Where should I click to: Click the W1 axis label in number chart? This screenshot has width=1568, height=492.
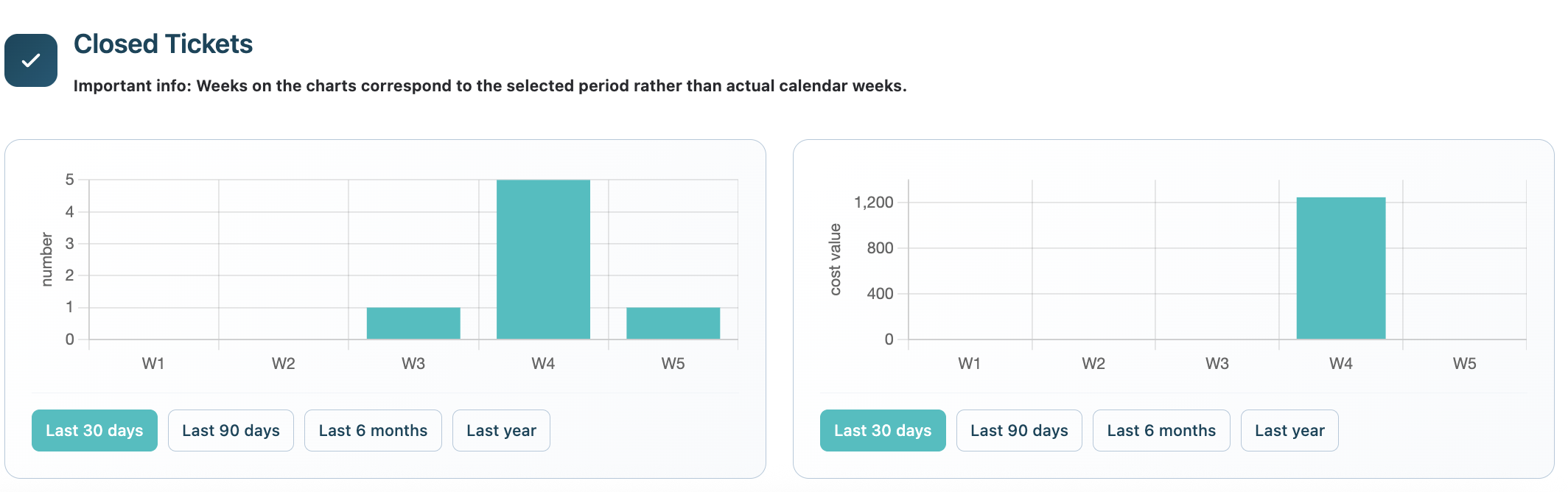153,363
